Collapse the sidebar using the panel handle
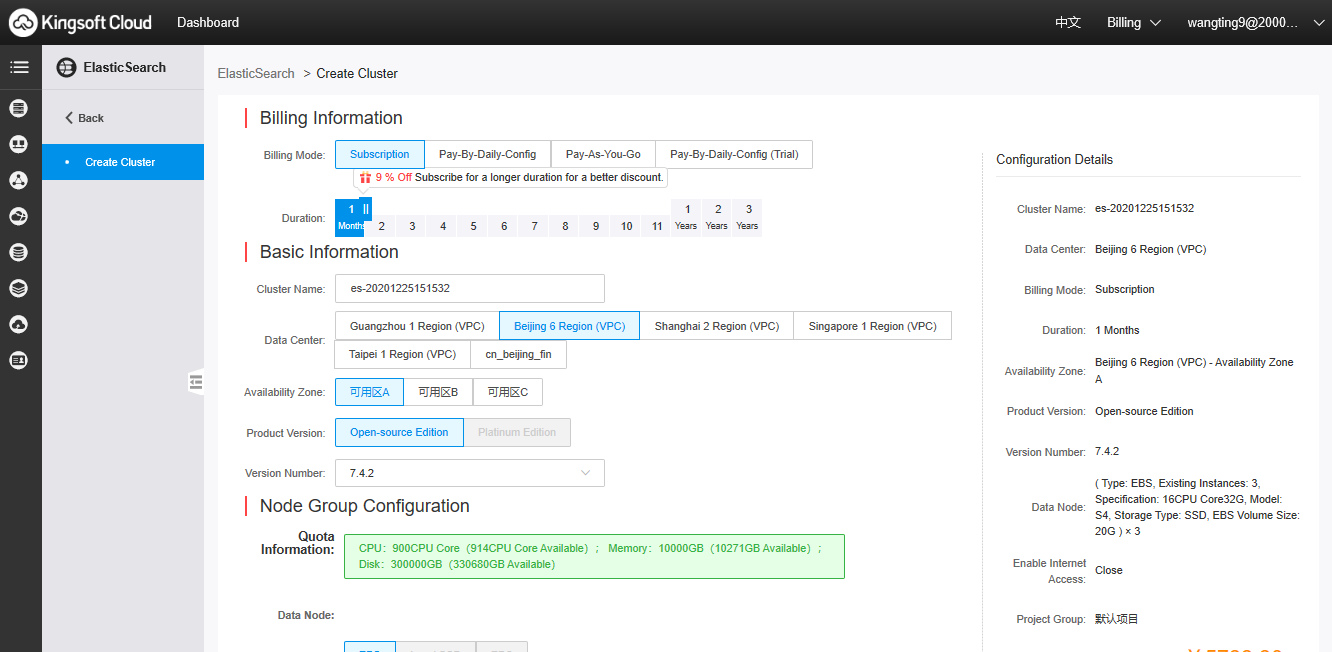Viewport: 1332px width, 652px height. click(195, 381)
